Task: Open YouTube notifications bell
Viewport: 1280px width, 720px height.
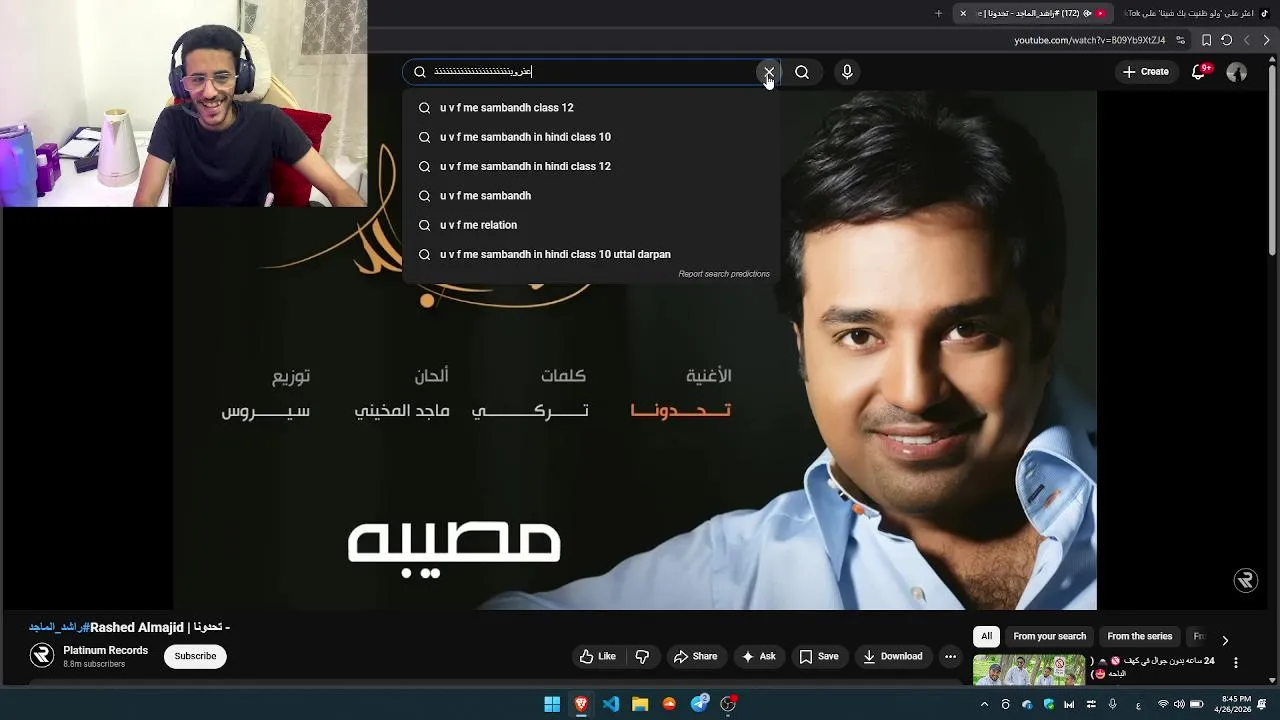Action: point(1199,72)
